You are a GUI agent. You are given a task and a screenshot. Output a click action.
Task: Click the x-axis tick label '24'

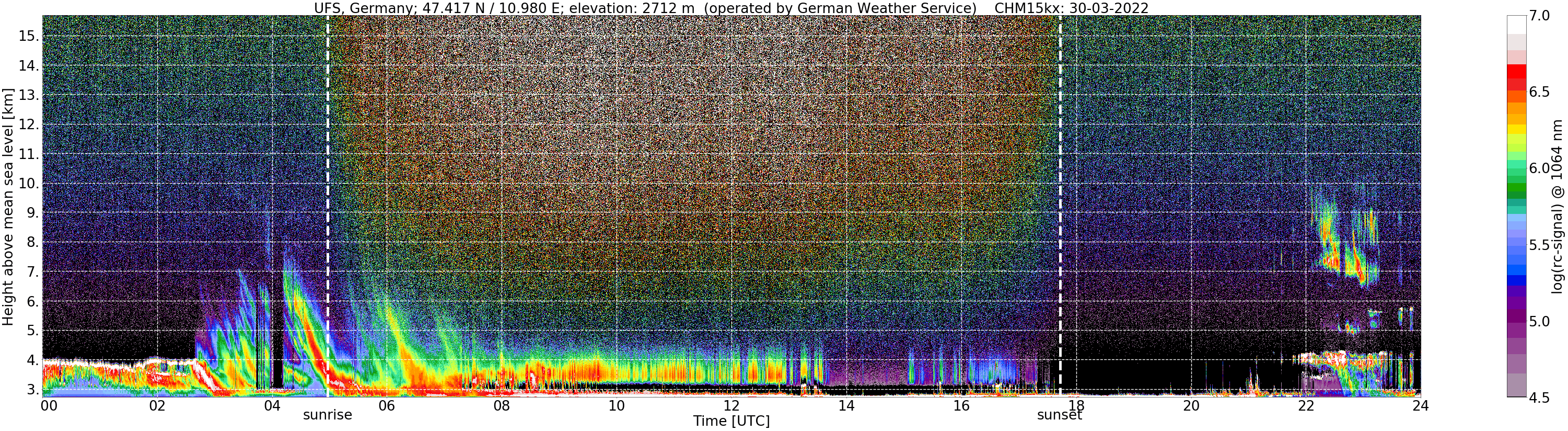[x=1420, y=406]
